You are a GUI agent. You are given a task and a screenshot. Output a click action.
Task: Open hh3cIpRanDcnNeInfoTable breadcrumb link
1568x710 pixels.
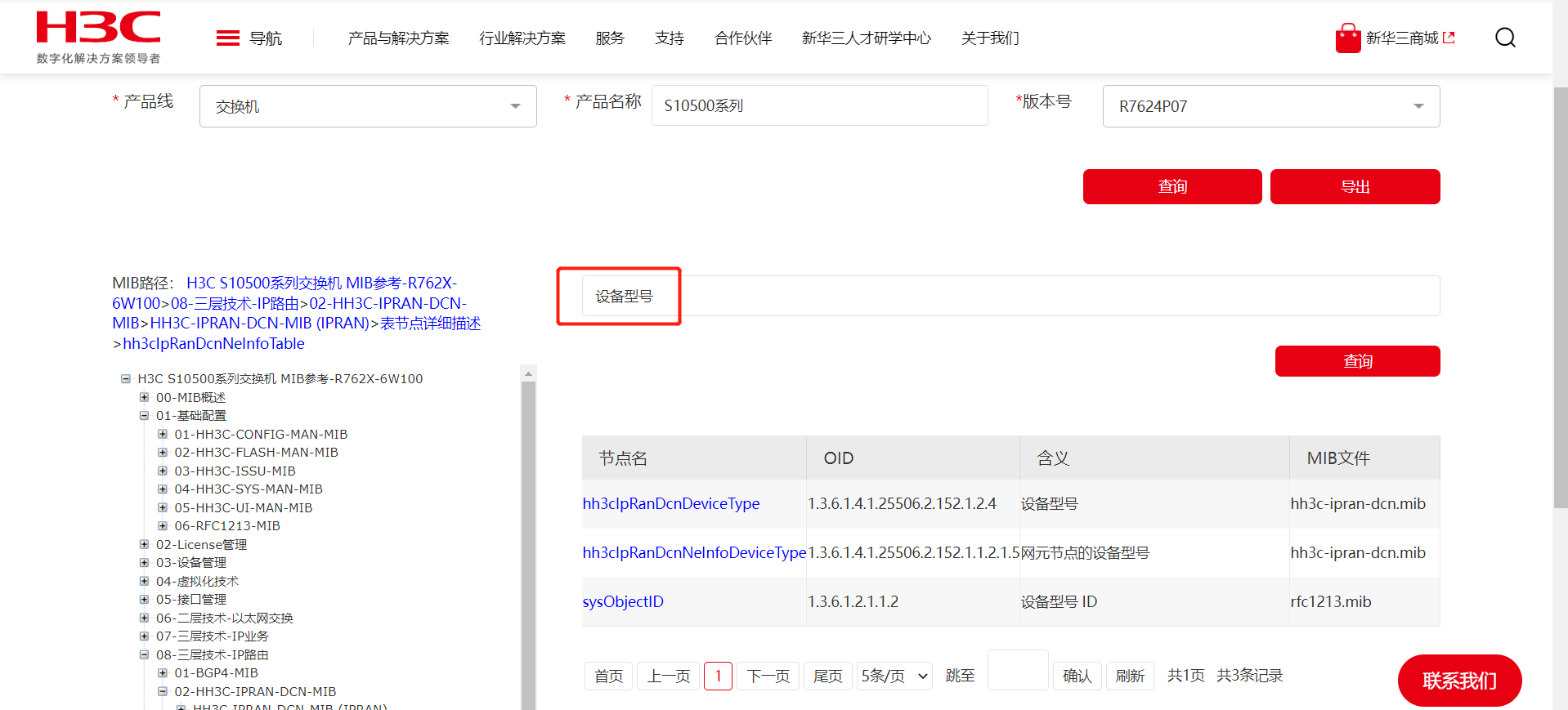[x=213, y=344]
